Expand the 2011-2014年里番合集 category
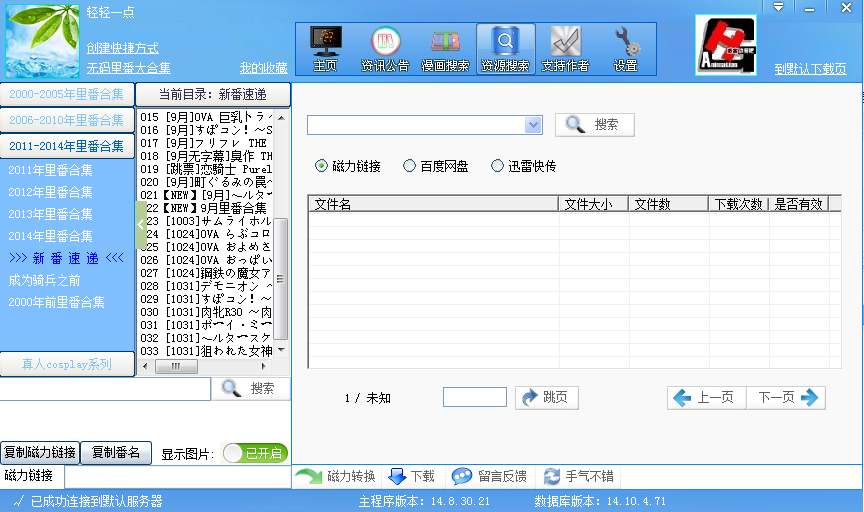 (x=67, y=146)
